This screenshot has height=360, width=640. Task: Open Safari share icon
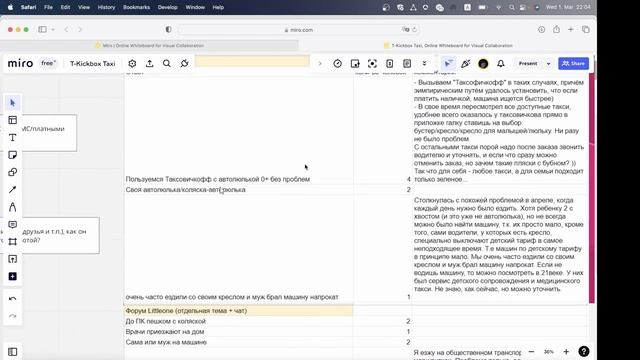pyautogui.click(x=556, y=29)
